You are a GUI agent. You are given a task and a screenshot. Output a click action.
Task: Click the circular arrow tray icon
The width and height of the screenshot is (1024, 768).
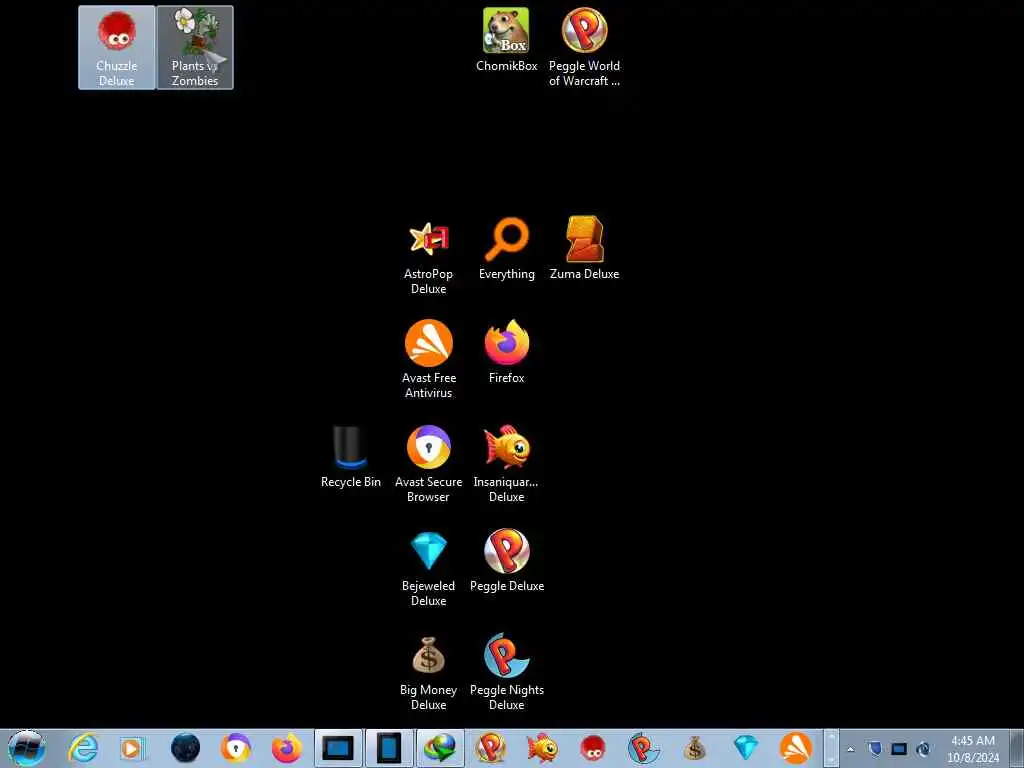(923, 748)
